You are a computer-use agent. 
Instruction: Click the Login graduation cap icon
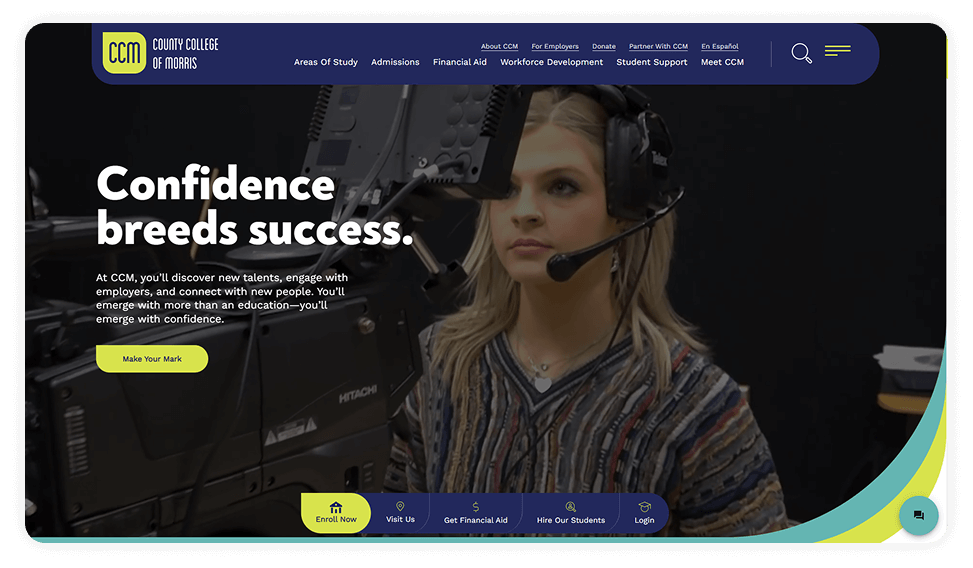tap(644, 507)
